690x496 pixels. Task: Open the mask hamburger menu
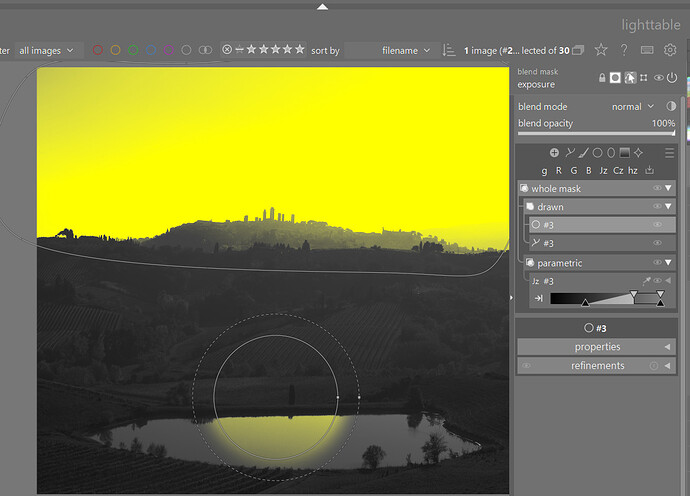[x=669, y=153]
